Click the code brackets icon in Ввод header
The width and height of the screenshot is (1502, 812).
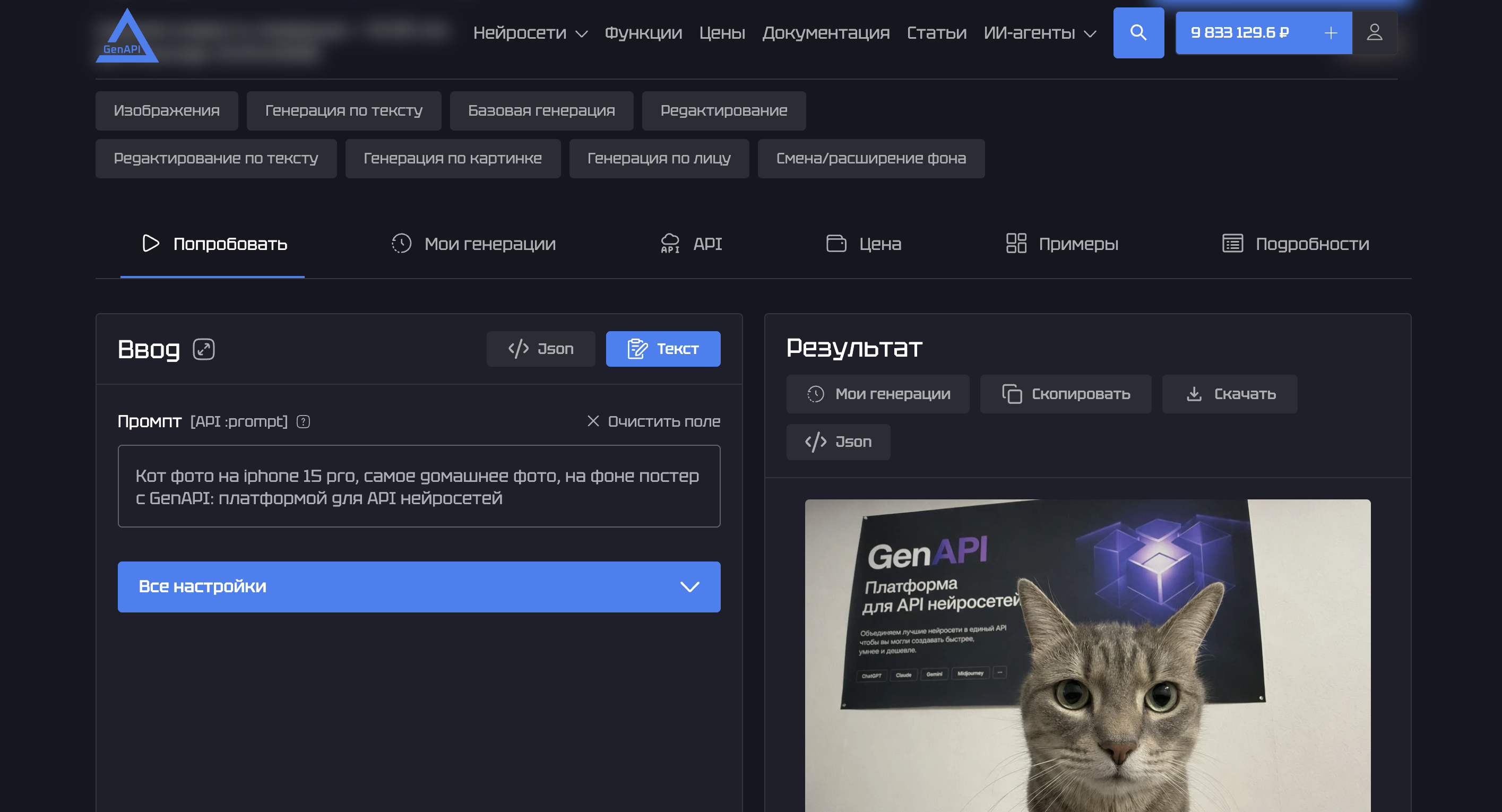point(519,349)
